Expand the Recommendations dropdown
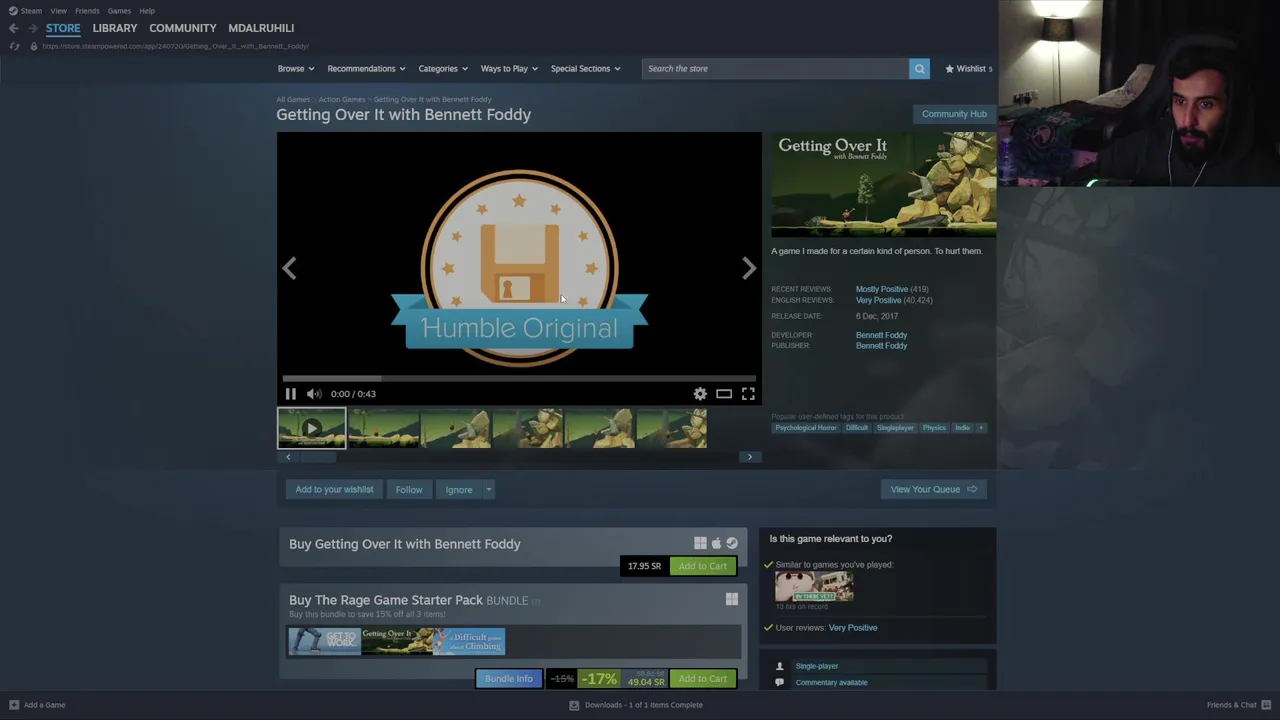 (366, 69)
